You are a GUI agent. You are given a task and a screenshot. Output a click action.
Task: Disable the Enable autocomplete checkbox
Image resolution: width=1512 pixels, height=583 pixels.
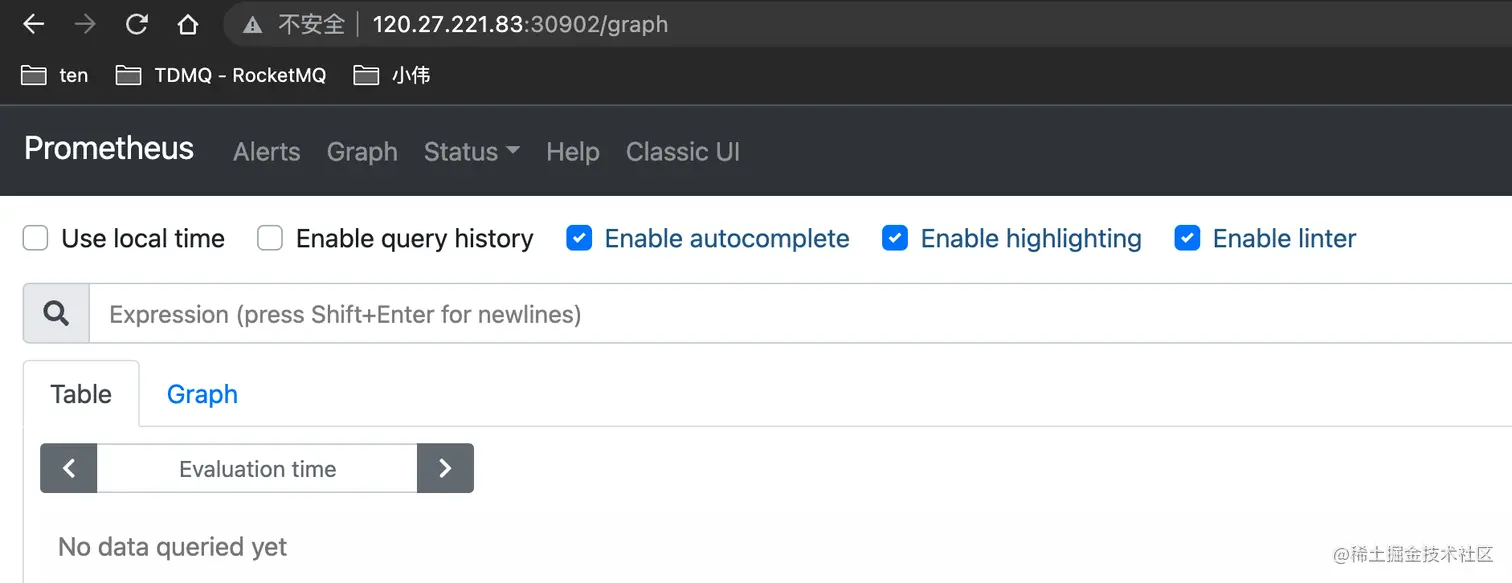point(579,238)
